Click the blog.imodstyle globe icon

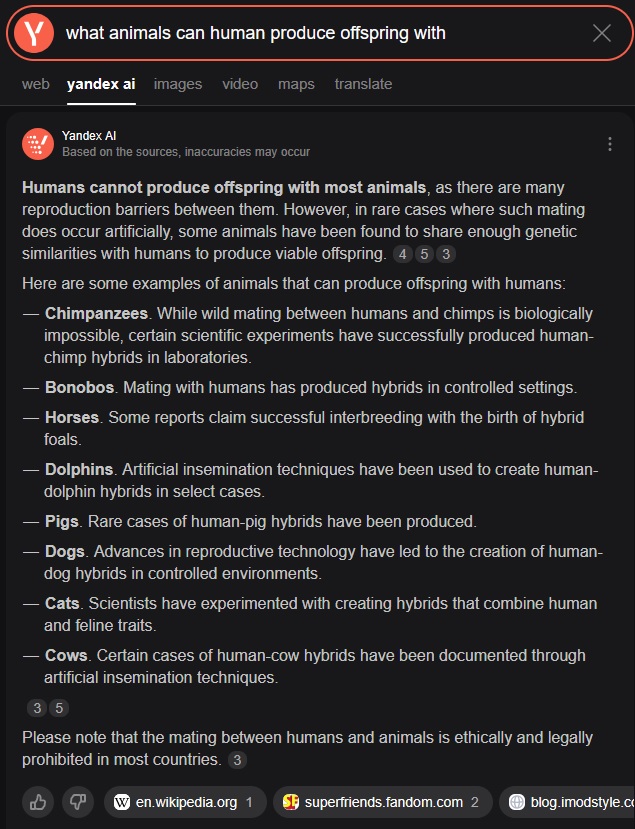coord(517,802)
